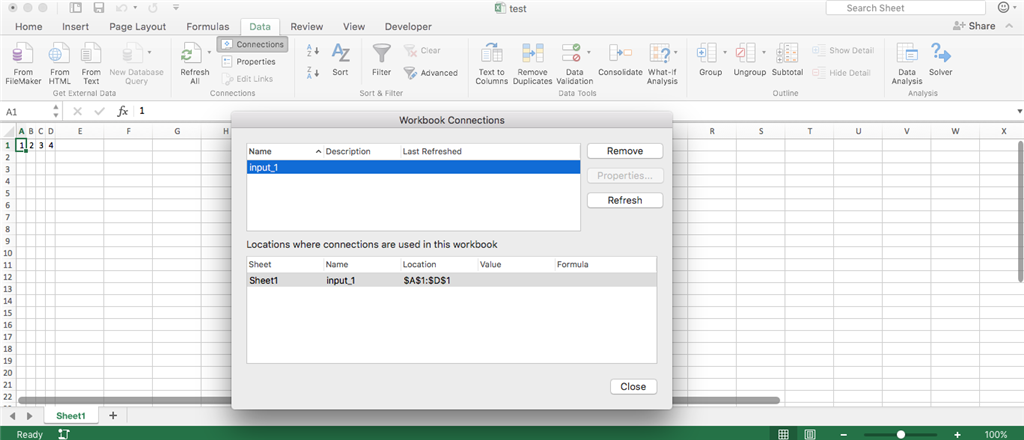Switch to Normal view
This screenshot has width=1024, height=440.
coord(784,434)
